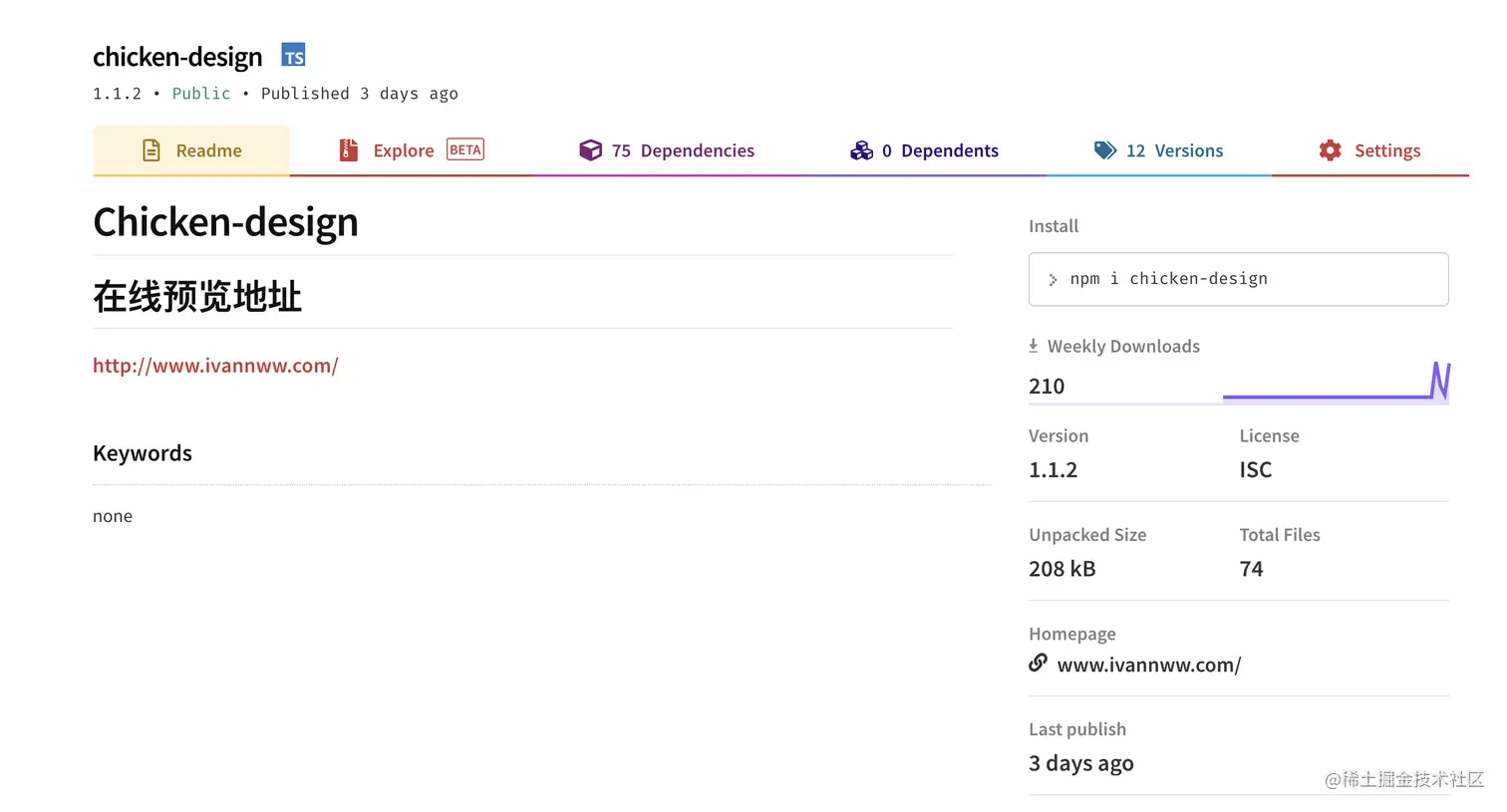The height and width of the screenshot is (812, 1507).
Task: Click the Settings gear icon
Action: pyautogui.click(x=1331, y=150)
